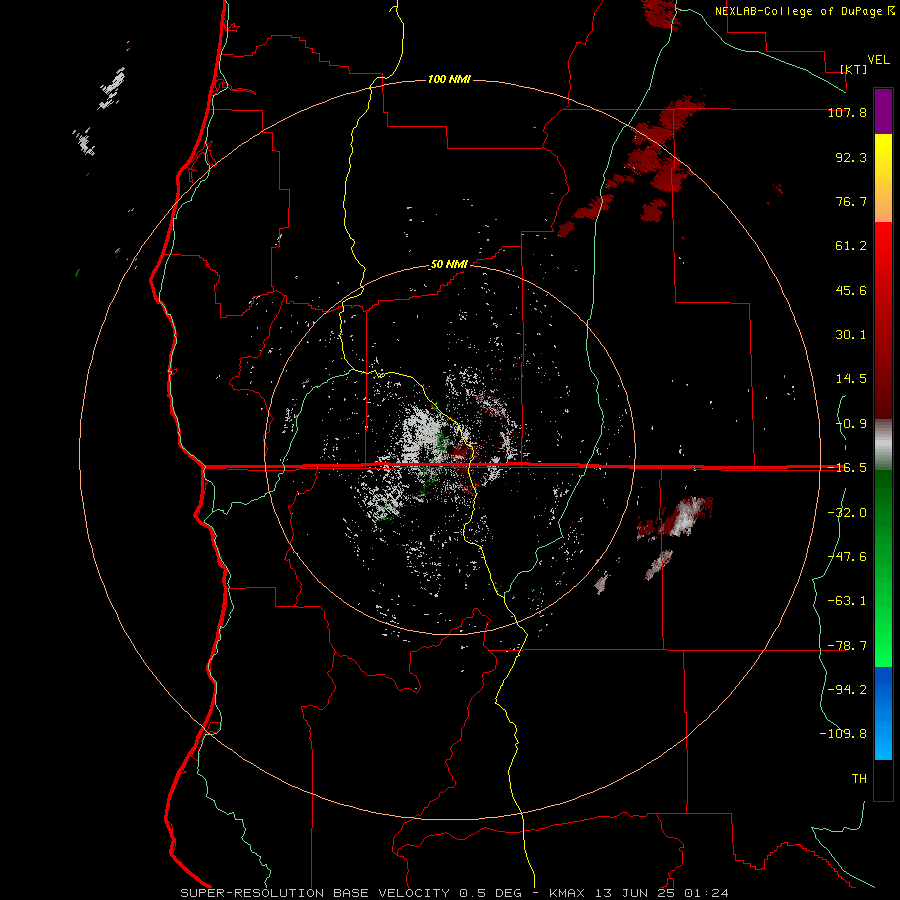The image size is (900, 900).
Task: Click the purple segment of velocity color bar
Action: (883, 111)
